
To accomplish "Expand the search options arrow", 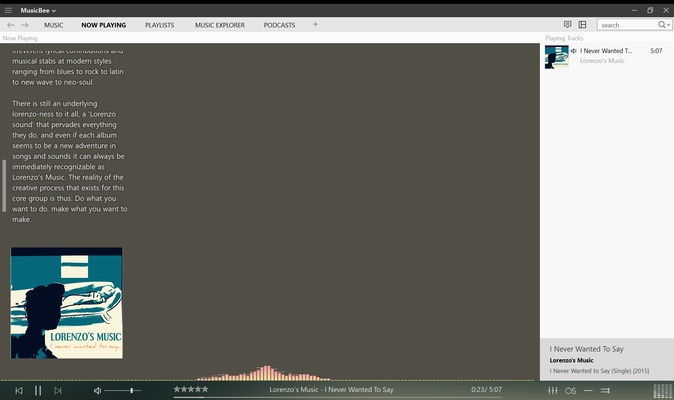I will [x=668, y=25].
